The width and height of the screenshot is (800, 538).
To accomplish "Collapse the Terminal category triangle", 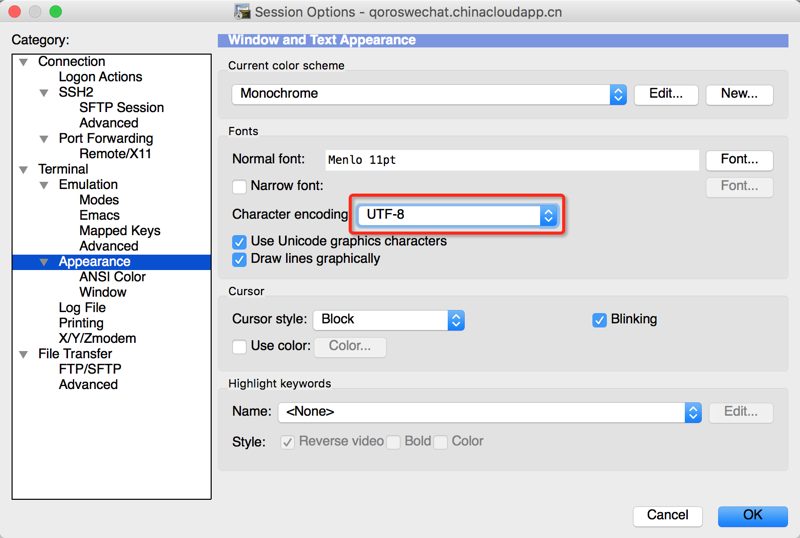I will [23, 169].
